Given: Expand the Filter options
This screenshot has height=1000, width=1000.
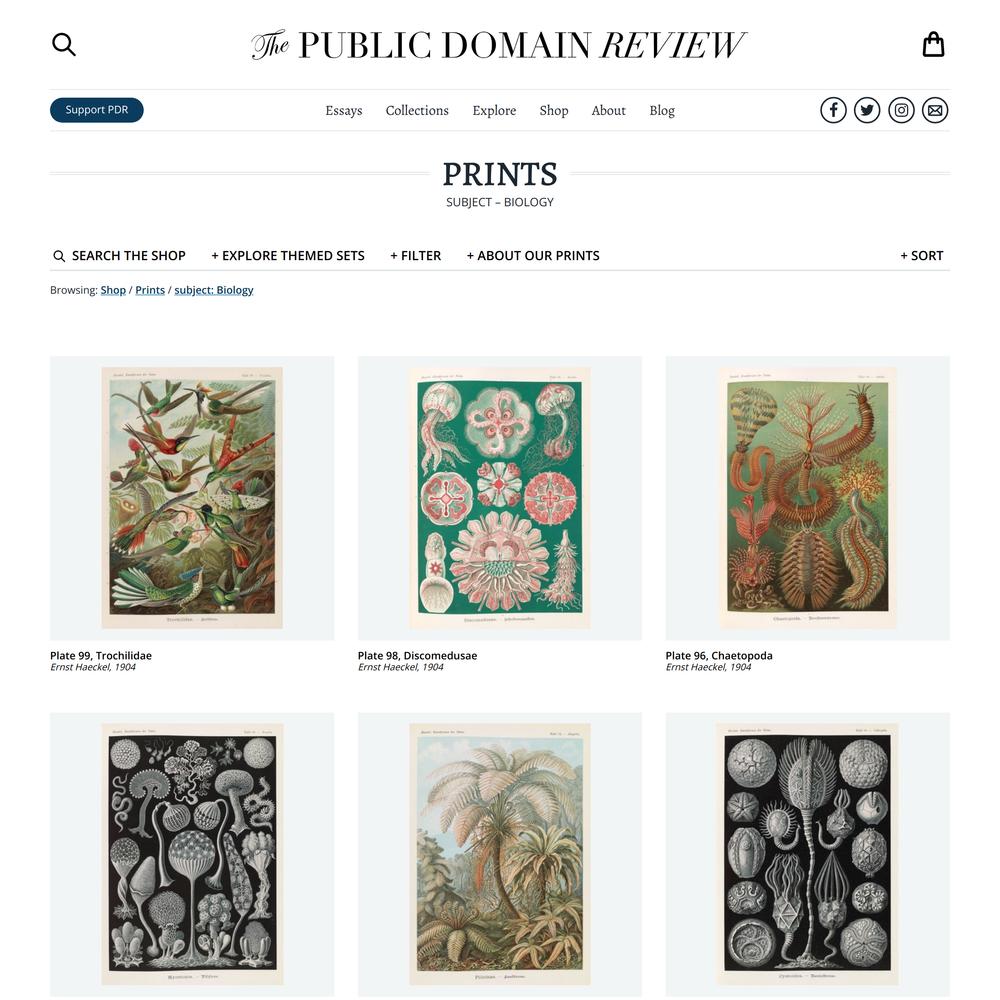Looking at the screenshot, I should tap(415, 256).
